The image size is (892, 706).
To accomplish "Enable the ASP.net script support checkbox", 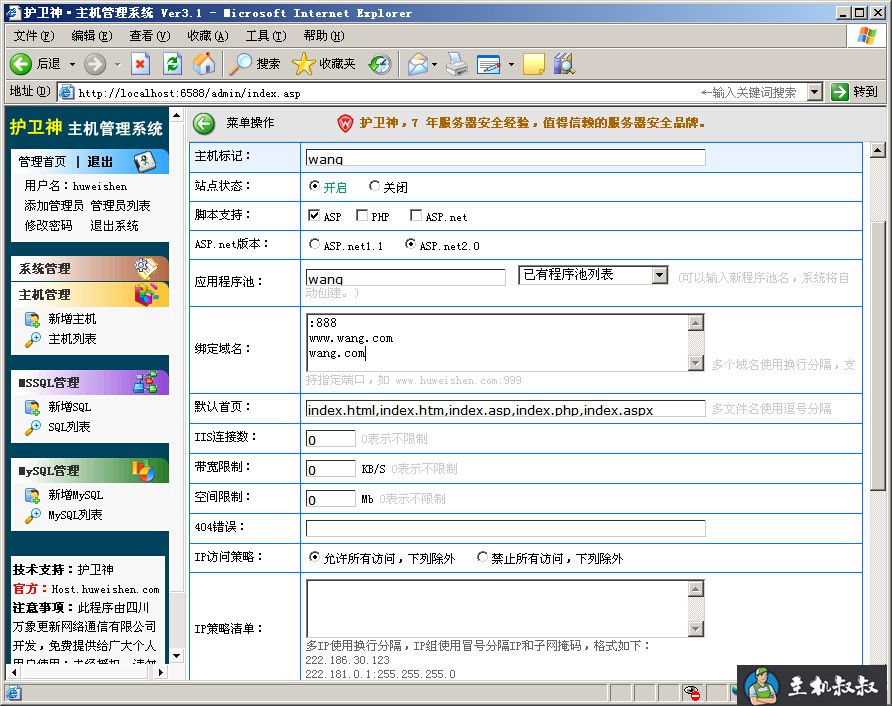I will click(x=416, y=215).
